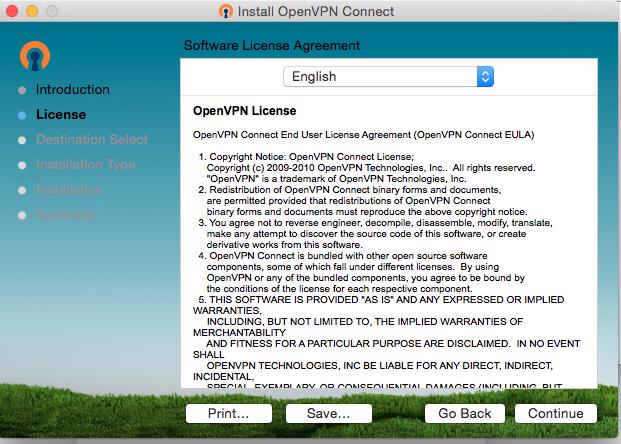The height and width of the screenshot is (444, 621).
Task: Click the blue bullet beside License
Action: coord(22,115)
